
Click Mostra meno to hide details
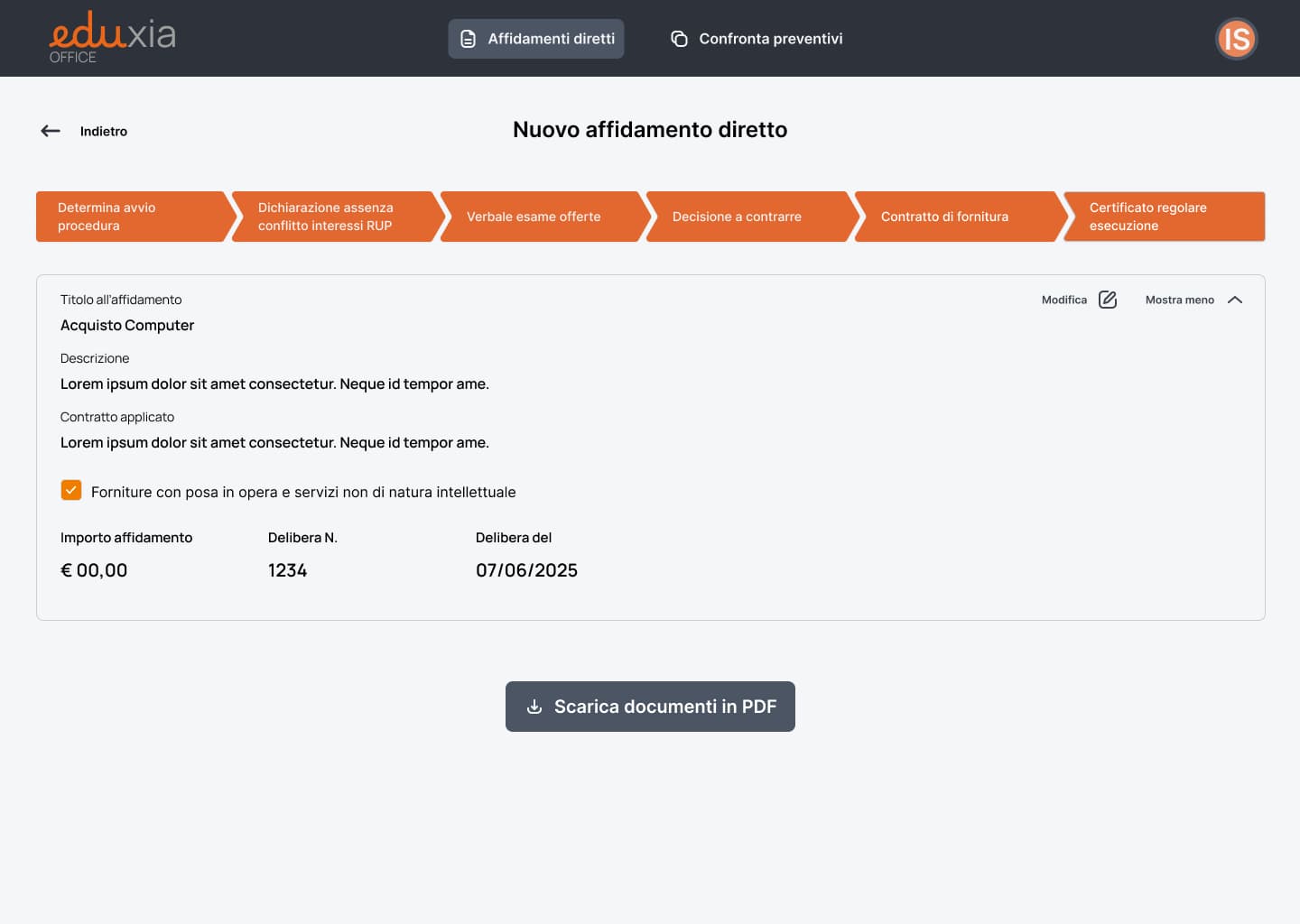click(x=1179, y=300)
